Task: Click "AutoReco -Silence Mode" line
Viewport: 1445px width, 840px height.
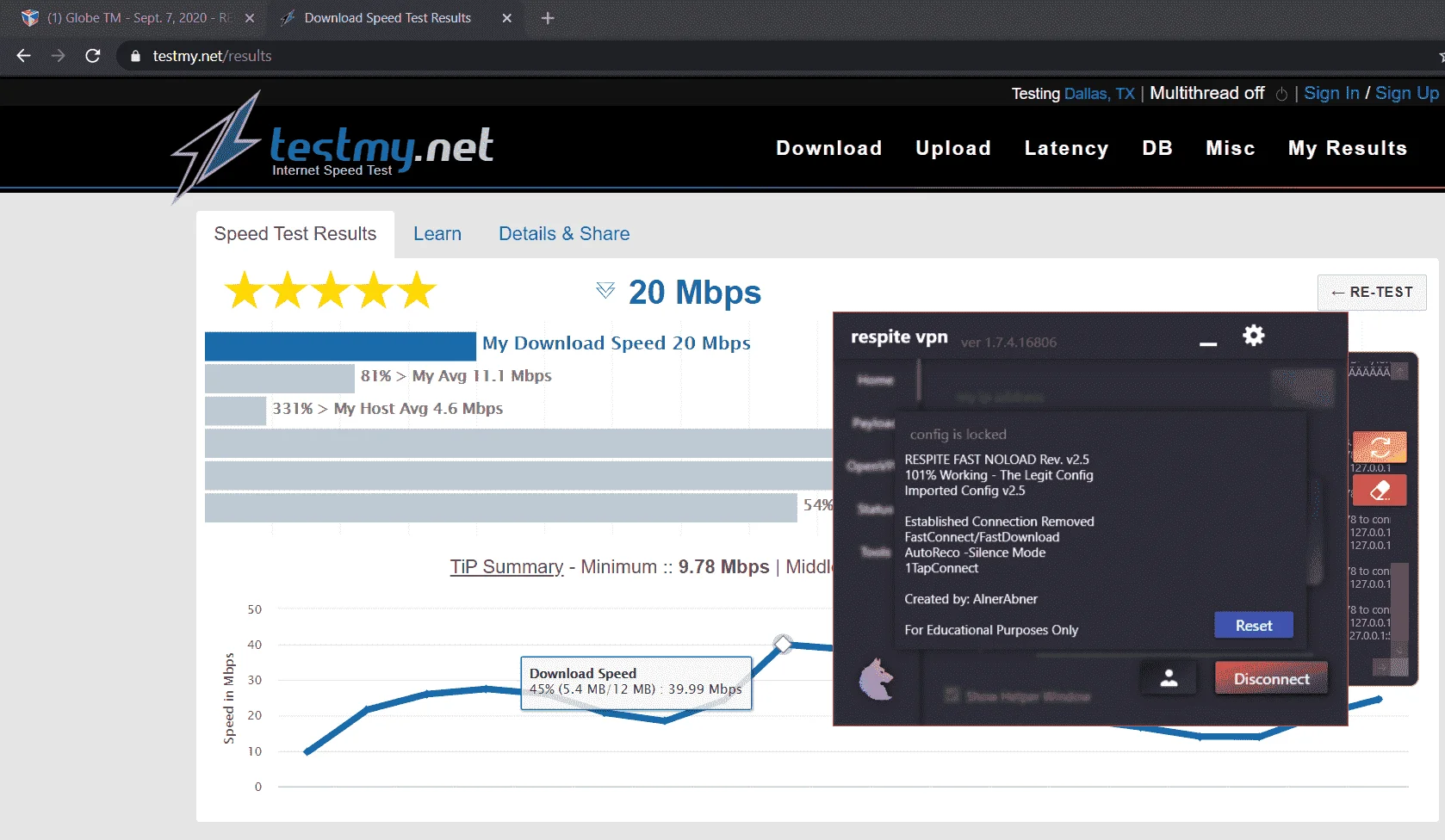Action: (x=975, y=553)
